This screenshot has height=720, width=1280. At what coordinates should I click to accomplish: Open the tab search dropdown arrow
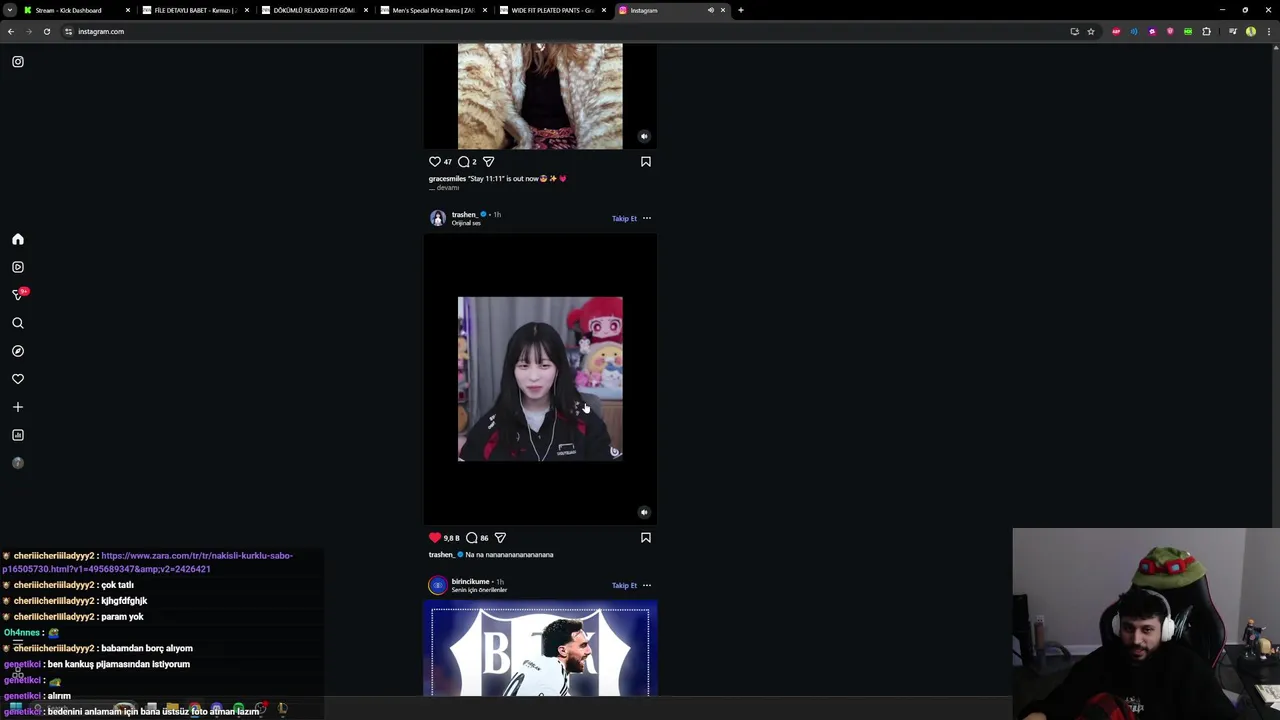9,10
